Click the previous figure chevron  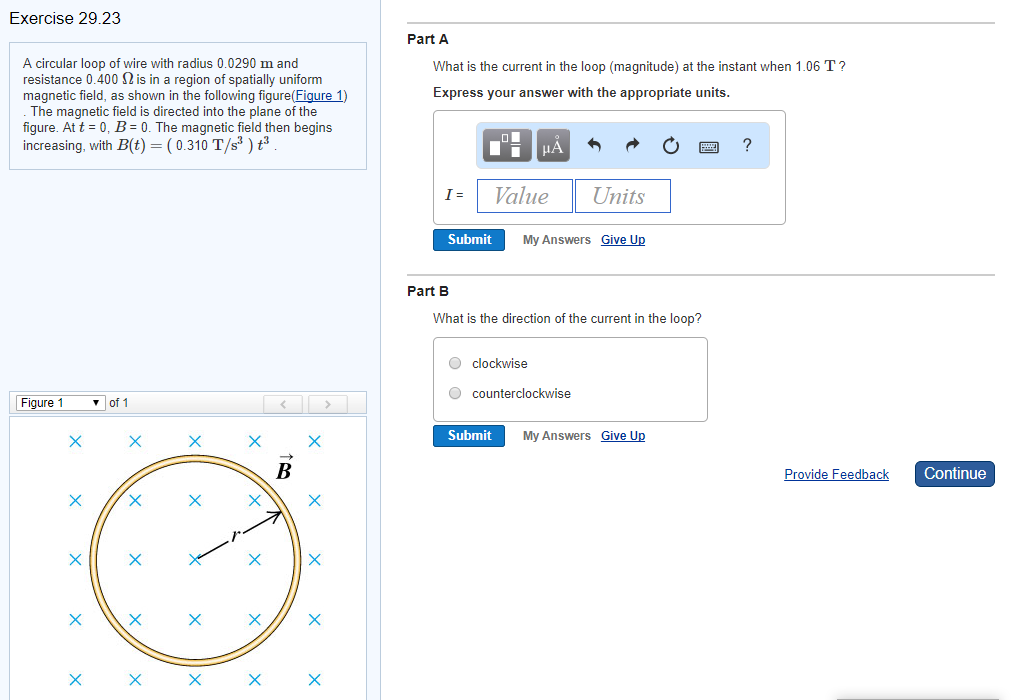[283, 403]
